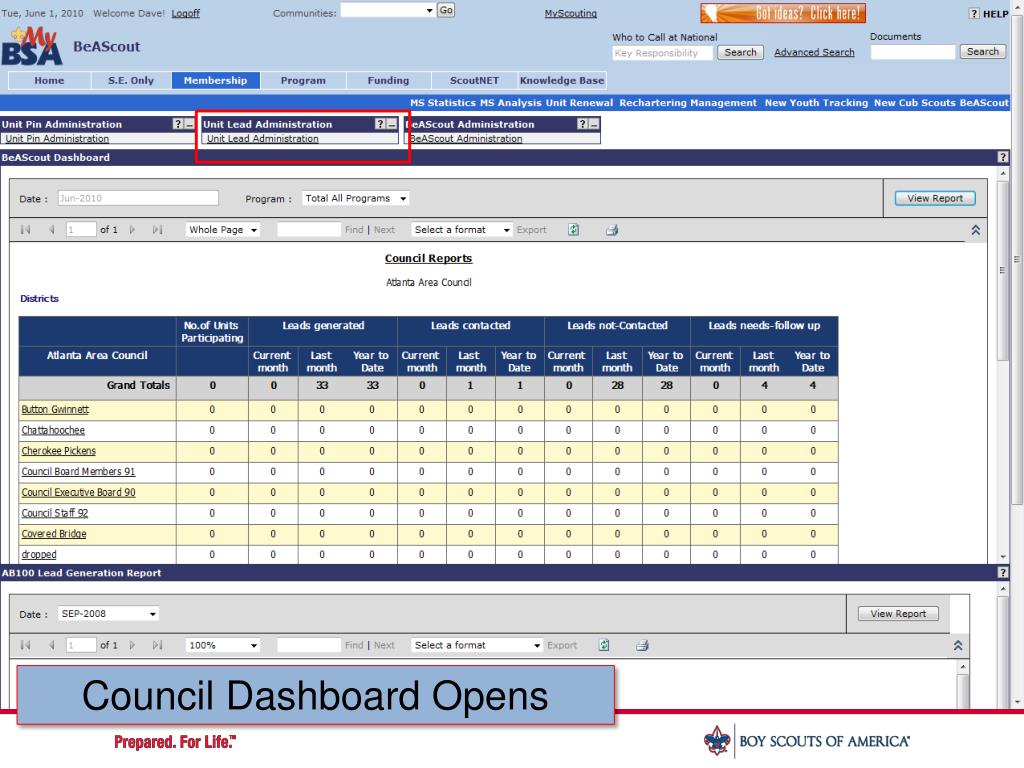Click View Report in BeAScout Dashboard
This screenshot has width=1024, height=768.
pyautogui.click(x=935, y=199)
